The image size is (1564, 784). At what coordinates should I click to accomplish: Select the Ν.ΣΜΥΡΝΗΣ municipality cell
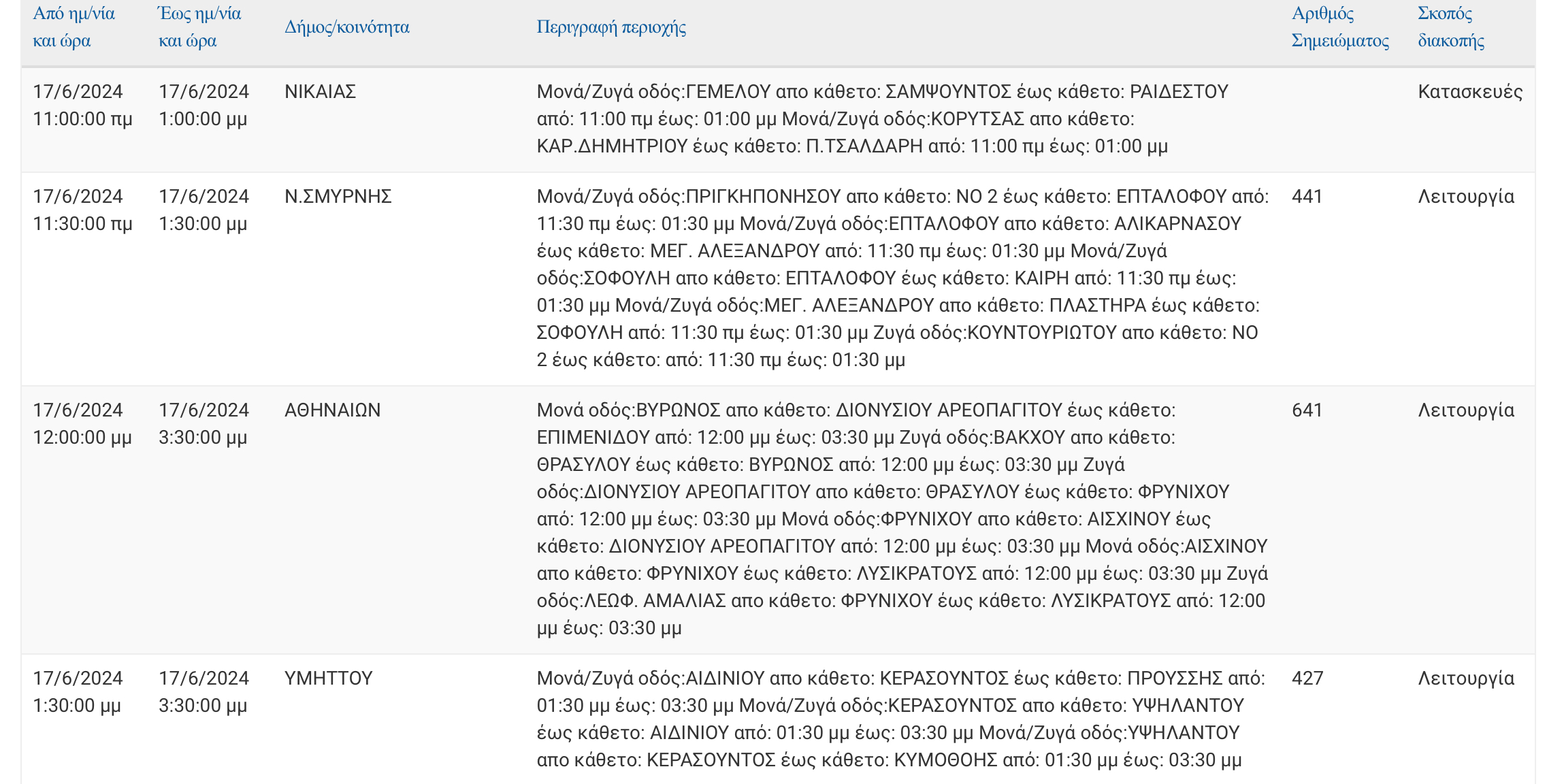pyautogui.click(x=338, y=197)
